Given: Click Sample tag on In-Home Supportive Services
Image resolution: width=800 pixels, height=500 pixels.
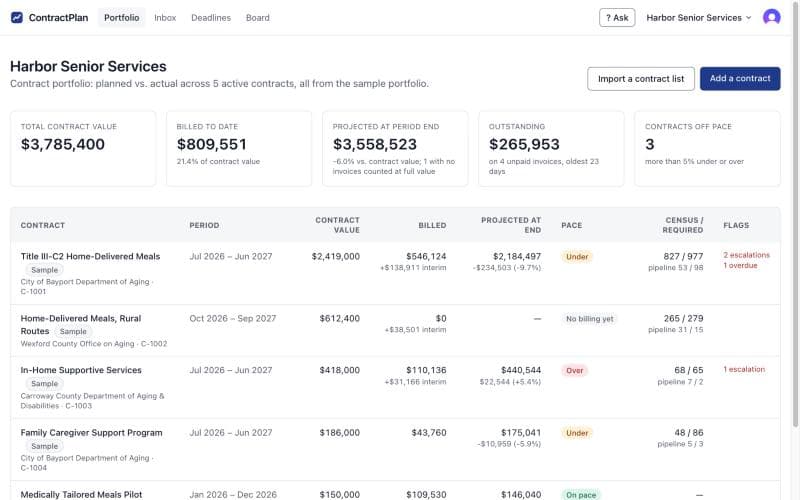Looking at the screenshot, I should [44, 384].
